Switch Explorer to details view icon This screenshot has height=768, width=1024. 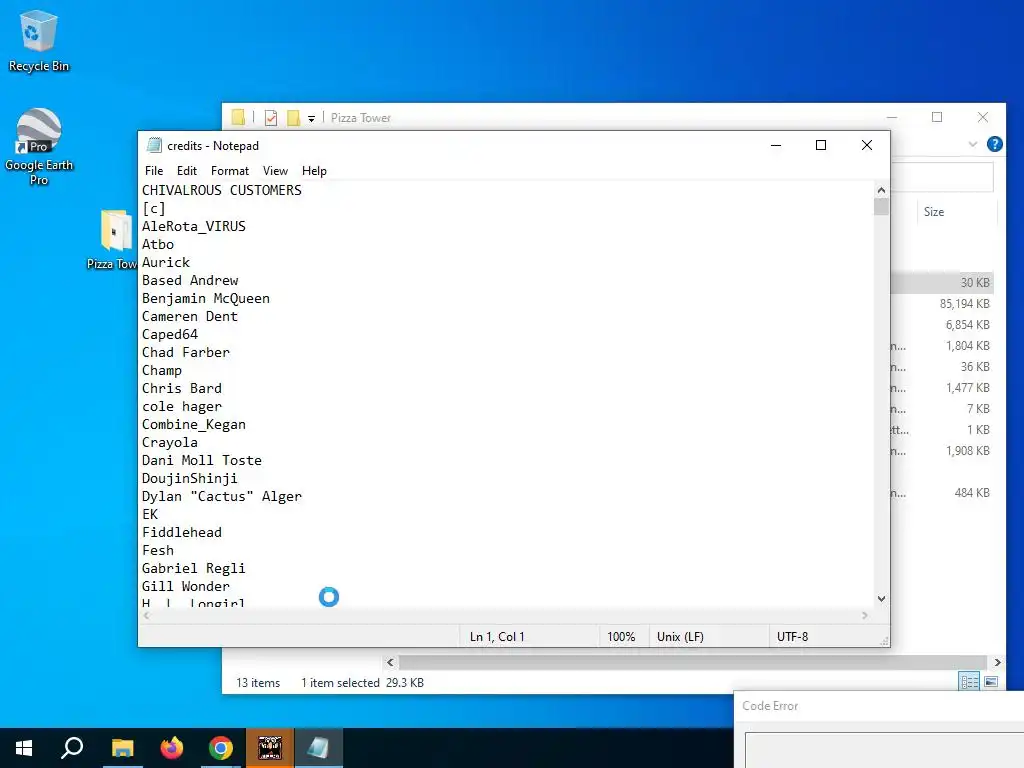[x=969, y=682]
